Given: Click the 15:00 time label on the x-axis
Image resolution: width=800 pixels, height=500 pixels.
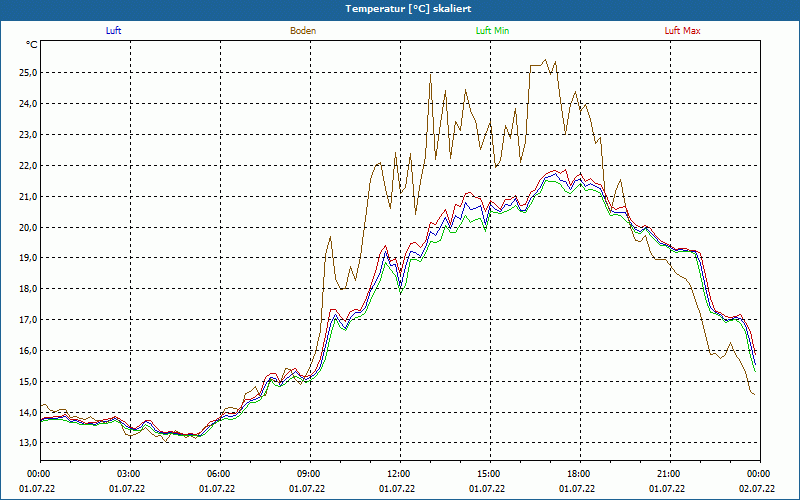Looking at the screenshot, I should tap(490, 474).
